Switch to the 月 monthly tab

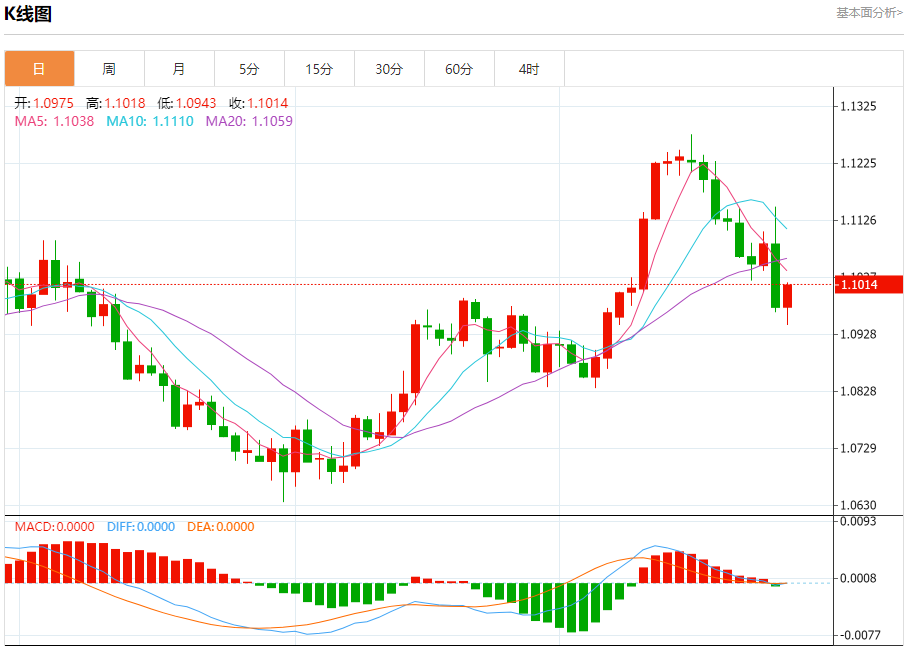180,69
